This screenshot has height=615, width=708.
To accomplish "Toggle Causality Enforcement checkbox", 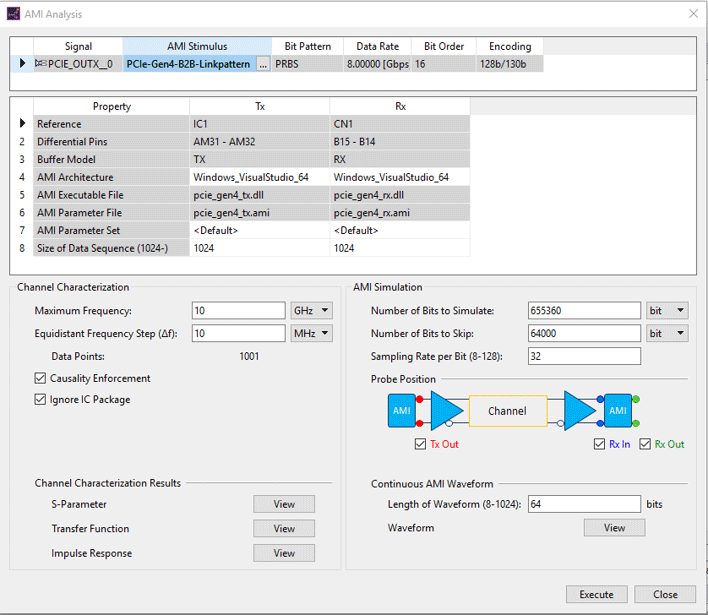I will 40,378.
